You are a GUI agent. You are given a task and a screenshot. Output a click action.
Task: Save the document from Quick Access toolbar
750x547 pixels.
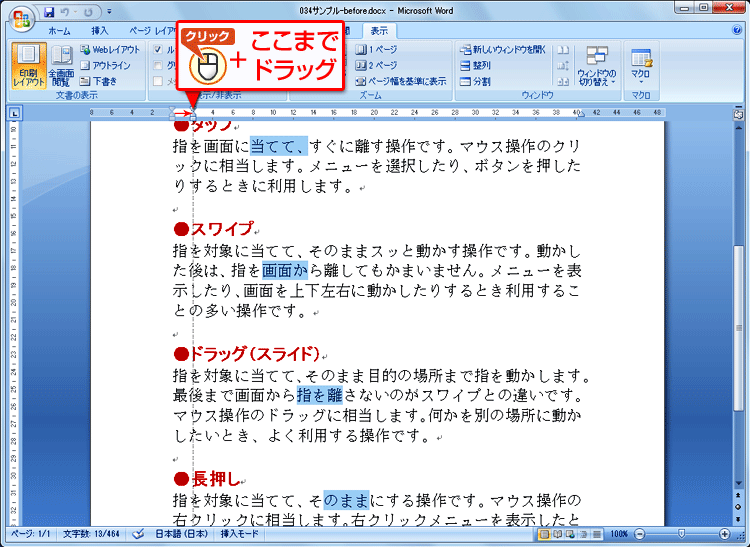coord(49,11)
